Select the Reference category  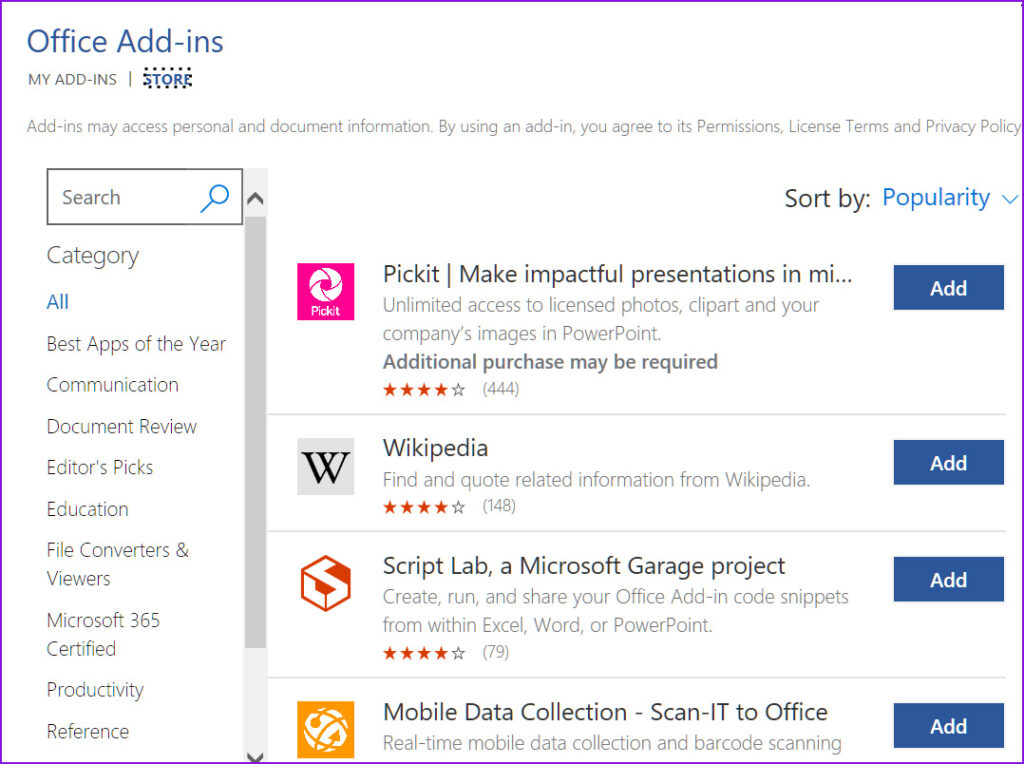point(88,731)
